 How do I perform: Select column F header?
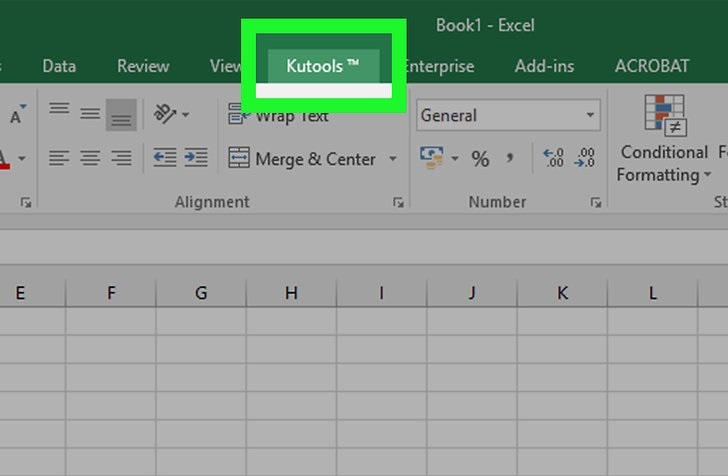point(111,293)
